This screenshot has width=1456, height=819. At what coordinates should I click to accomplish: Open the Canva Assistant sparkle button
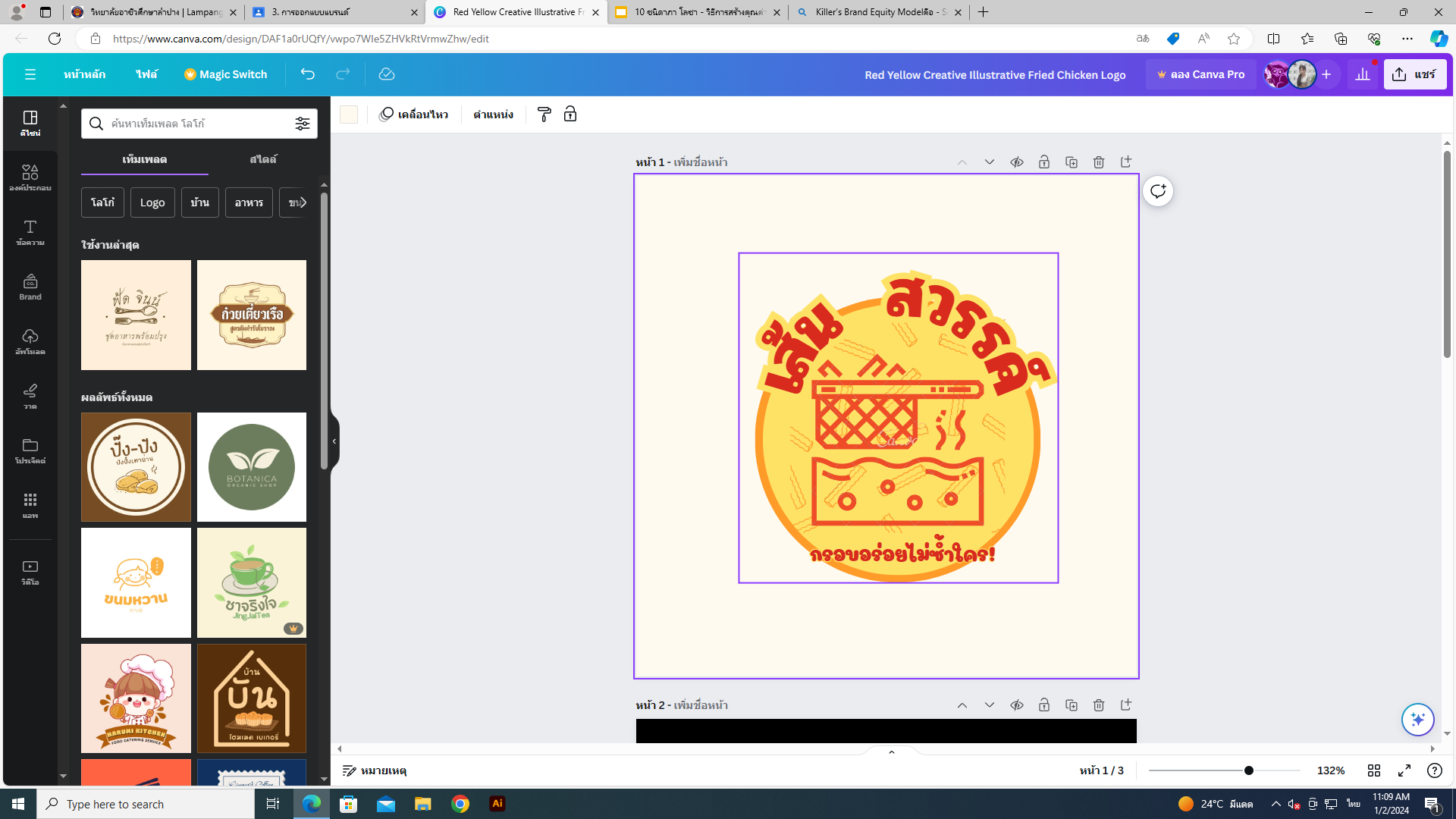point(1417,719)
